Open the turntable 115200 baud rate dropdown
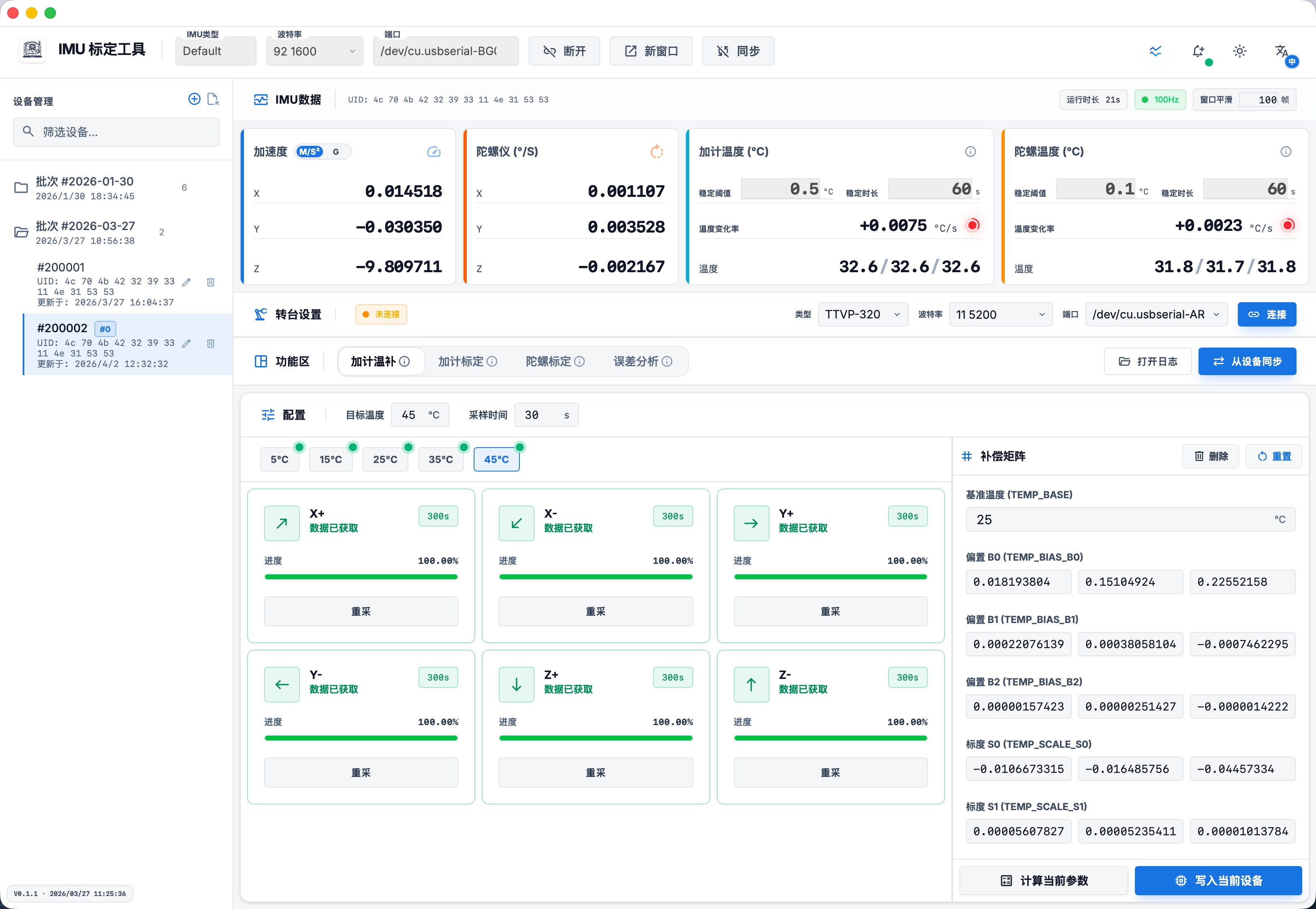This screenshot has height=909, width=1316. [1000, 314]
